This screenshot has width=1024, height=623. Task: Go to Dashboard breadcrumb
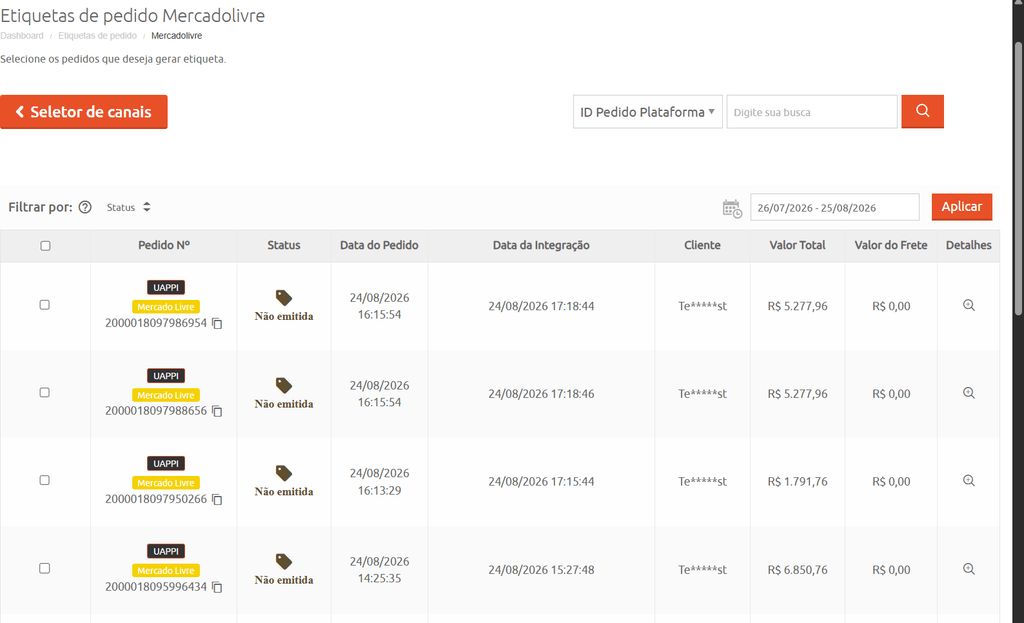[x=22, y=36]
